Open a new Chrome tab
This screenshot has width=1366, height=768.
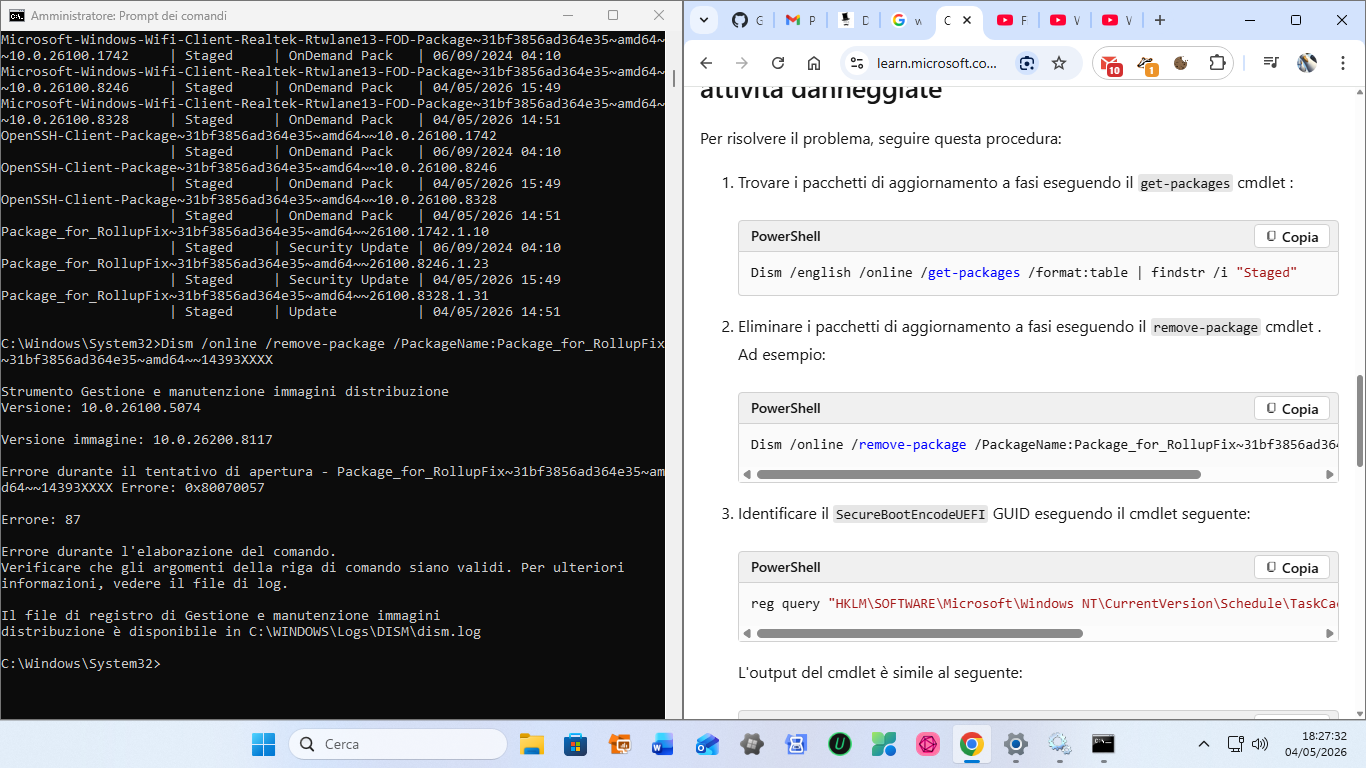(1160, 20)
